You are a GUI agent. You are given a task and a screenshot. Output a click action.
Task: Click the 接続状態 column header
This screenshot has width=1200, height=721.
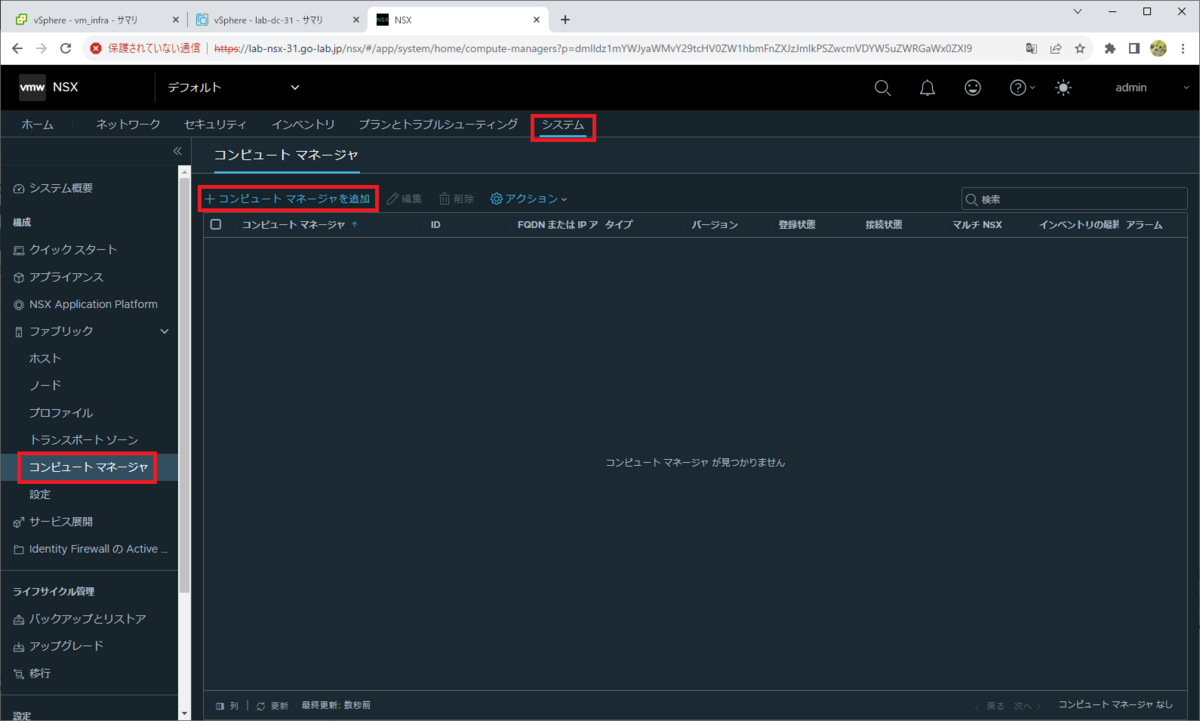pyautogui.click(x=884, y=225)
